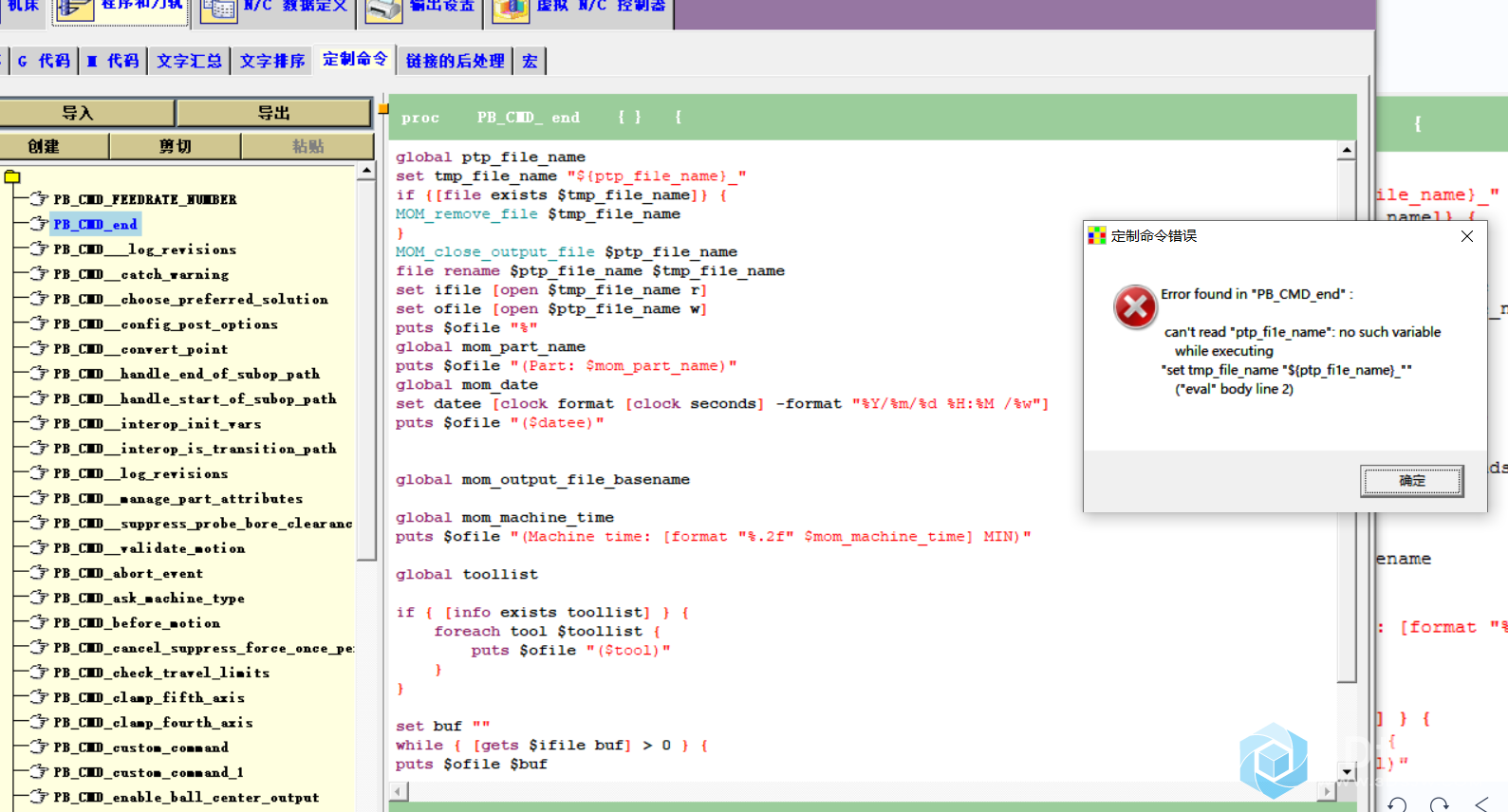1508x812 pixels.
Task: Select PB_CMD__log_revisions below interop_is_transition_path
Action: 140,473
